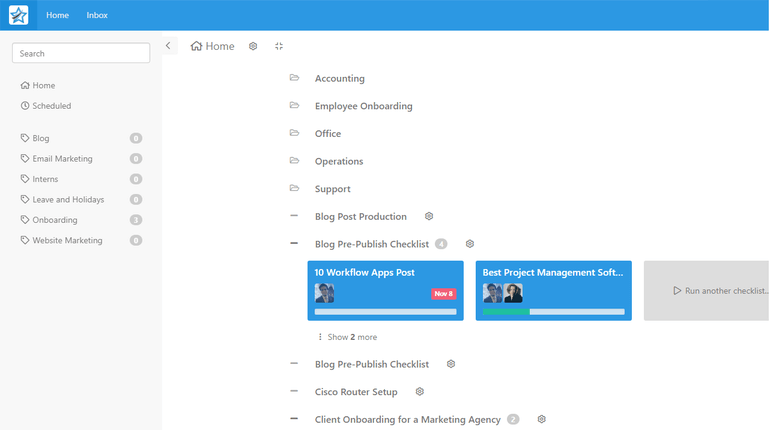Click tag icon beside Interns

click(25, 179)
